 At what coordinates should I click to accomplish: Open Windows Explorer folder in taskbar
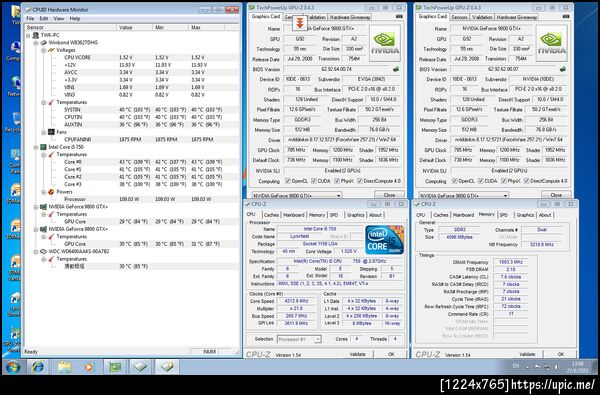tap(64, 367)
